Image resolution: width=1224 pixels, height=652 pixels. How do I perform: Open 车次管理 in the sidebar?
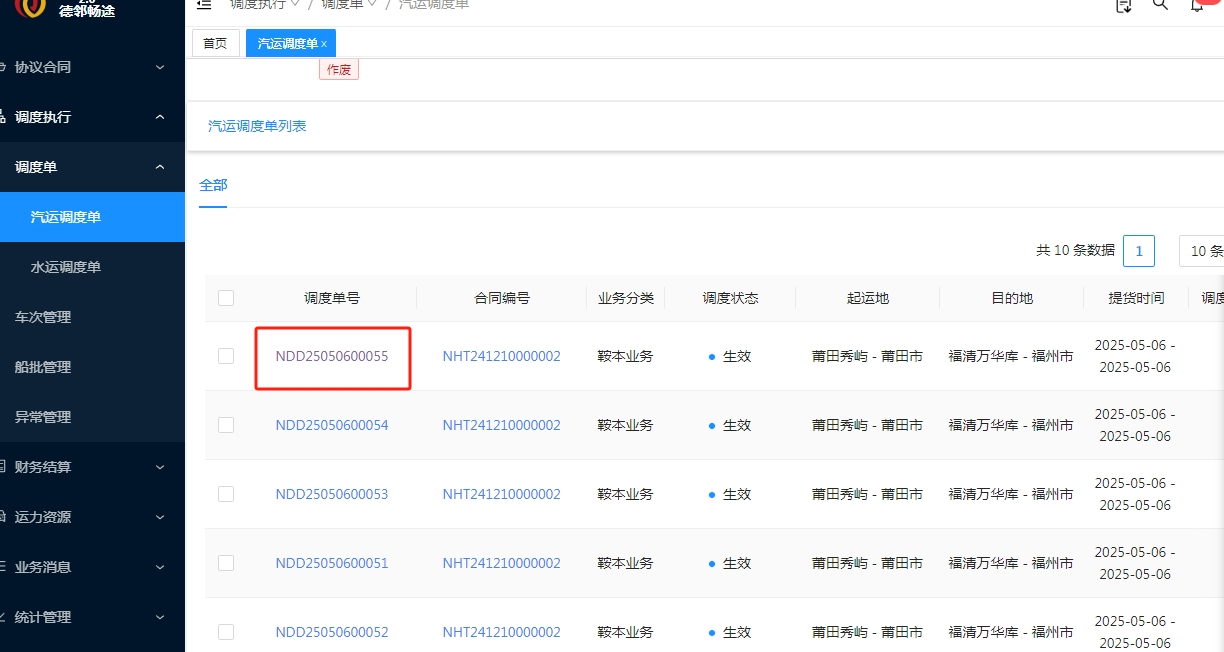(43, 317)
